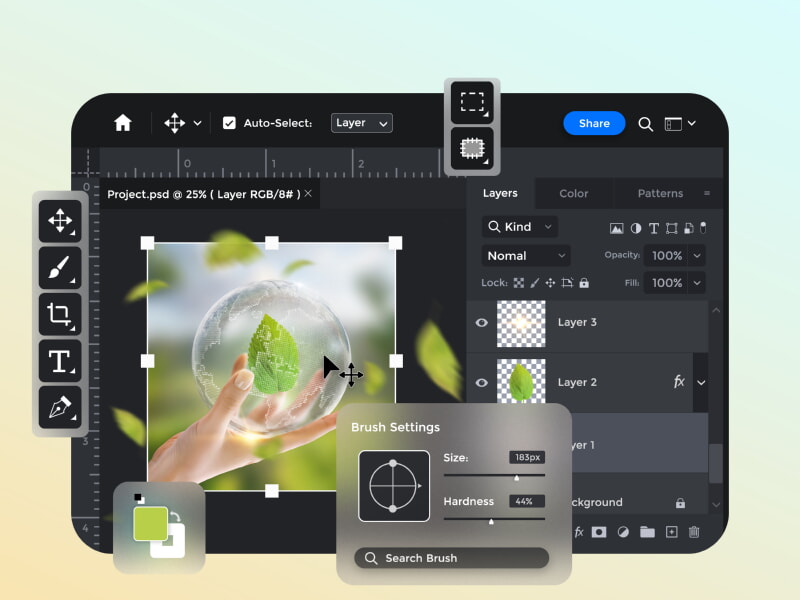800x600 pixels.
Task: Select the Type tool
Action: pyautogui.click(x=60, y=361)
